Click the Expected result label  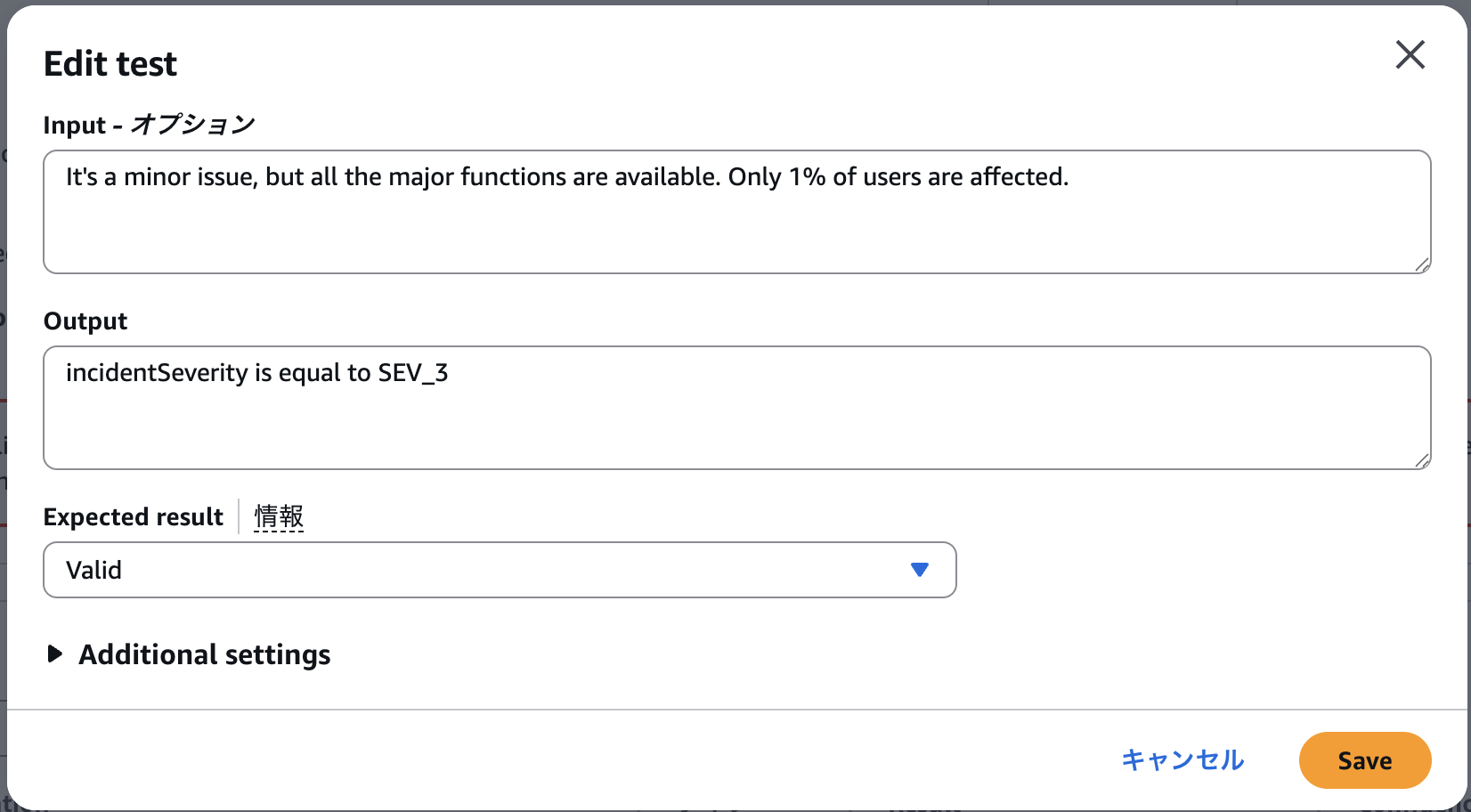133,516
